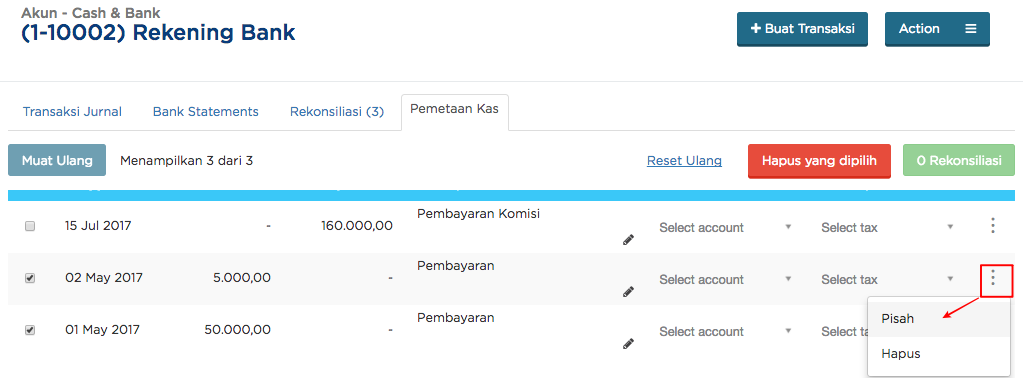The width and height of the screenshot is (1023, 385).
Task: Choose Hapus from the context menu
Action: [x=939, y=354]
